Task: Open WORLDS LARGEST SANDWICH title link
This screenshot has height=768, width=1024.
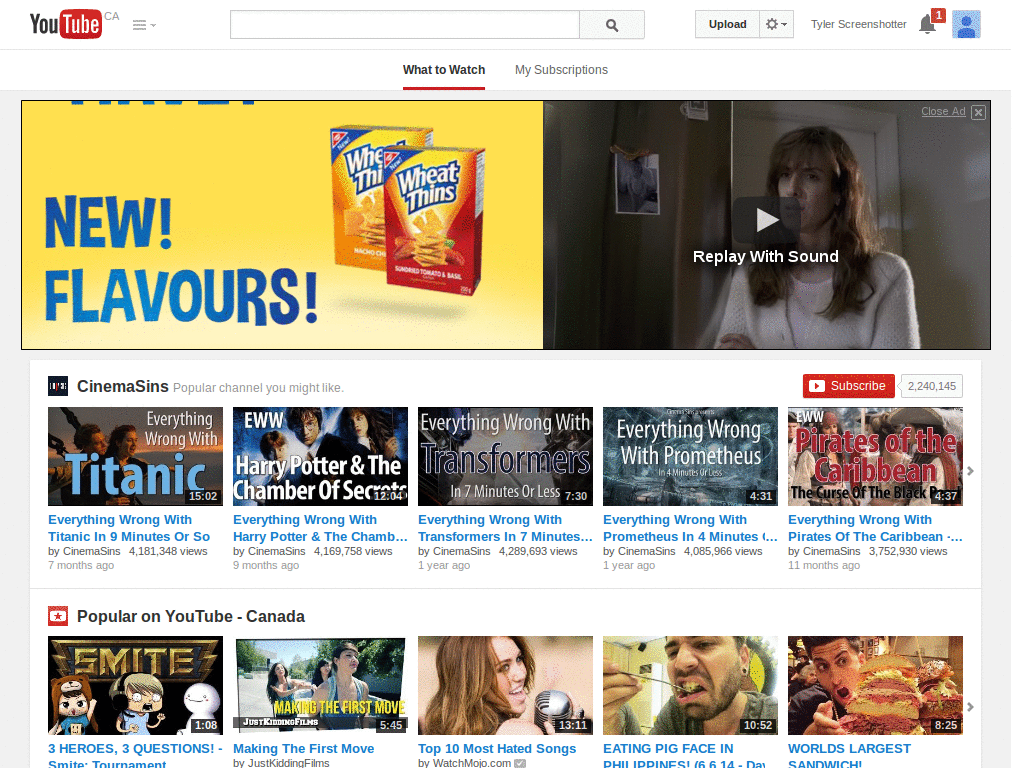Action: click(850, 756)
